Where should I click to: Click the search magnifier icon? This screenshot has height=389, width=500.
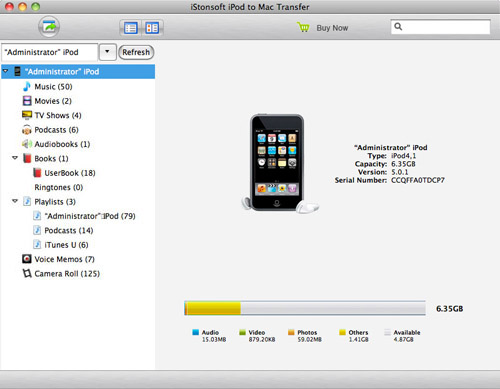[x=398, y=26]
